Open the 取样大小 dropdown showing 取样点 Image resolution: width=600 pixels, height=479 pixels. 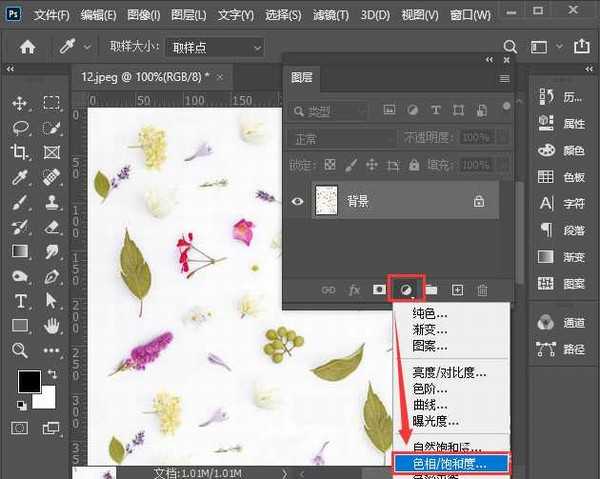tap(215, 47)
